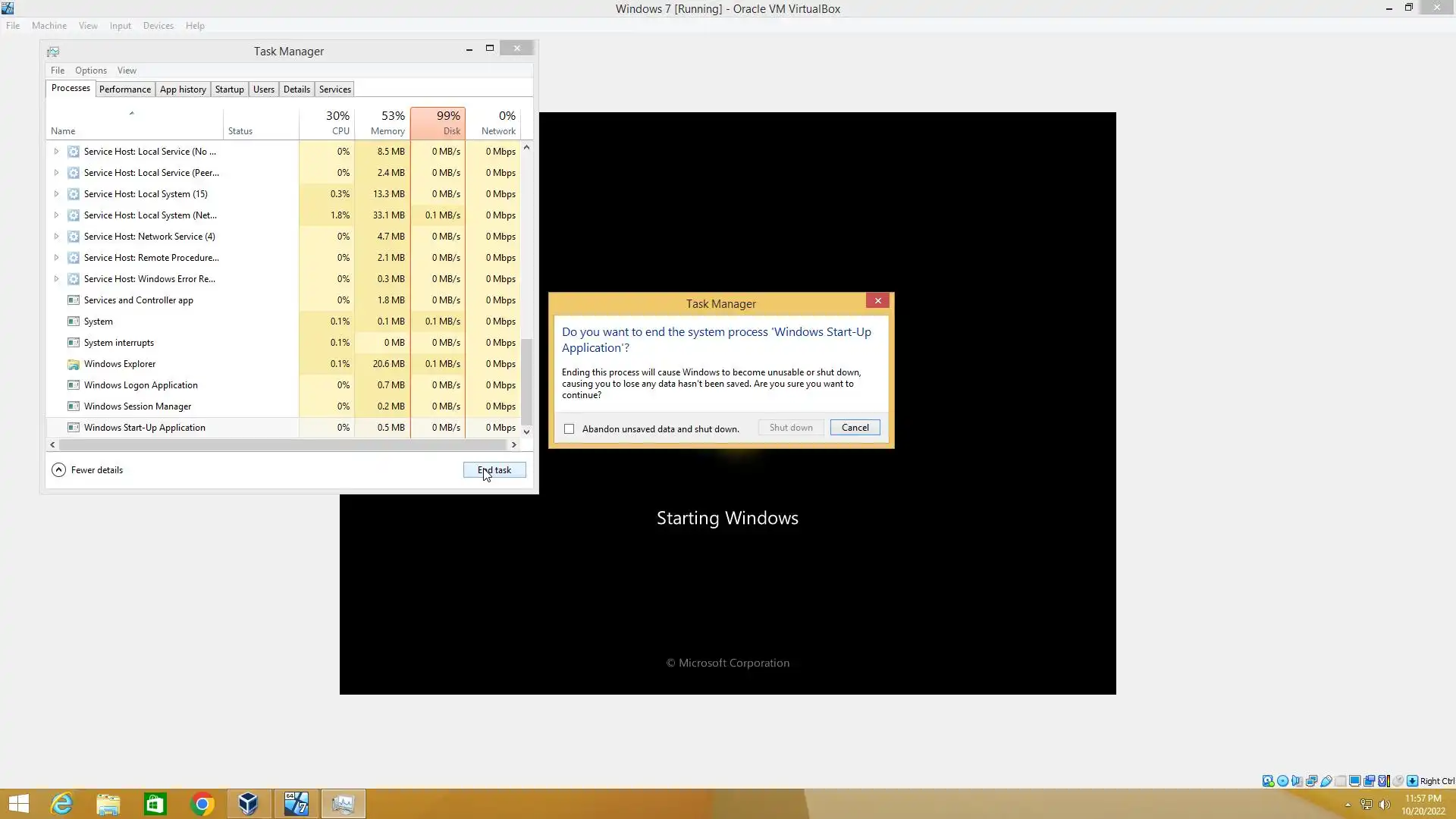Click the End task button
1456x819 pixels.
[494, 470]
